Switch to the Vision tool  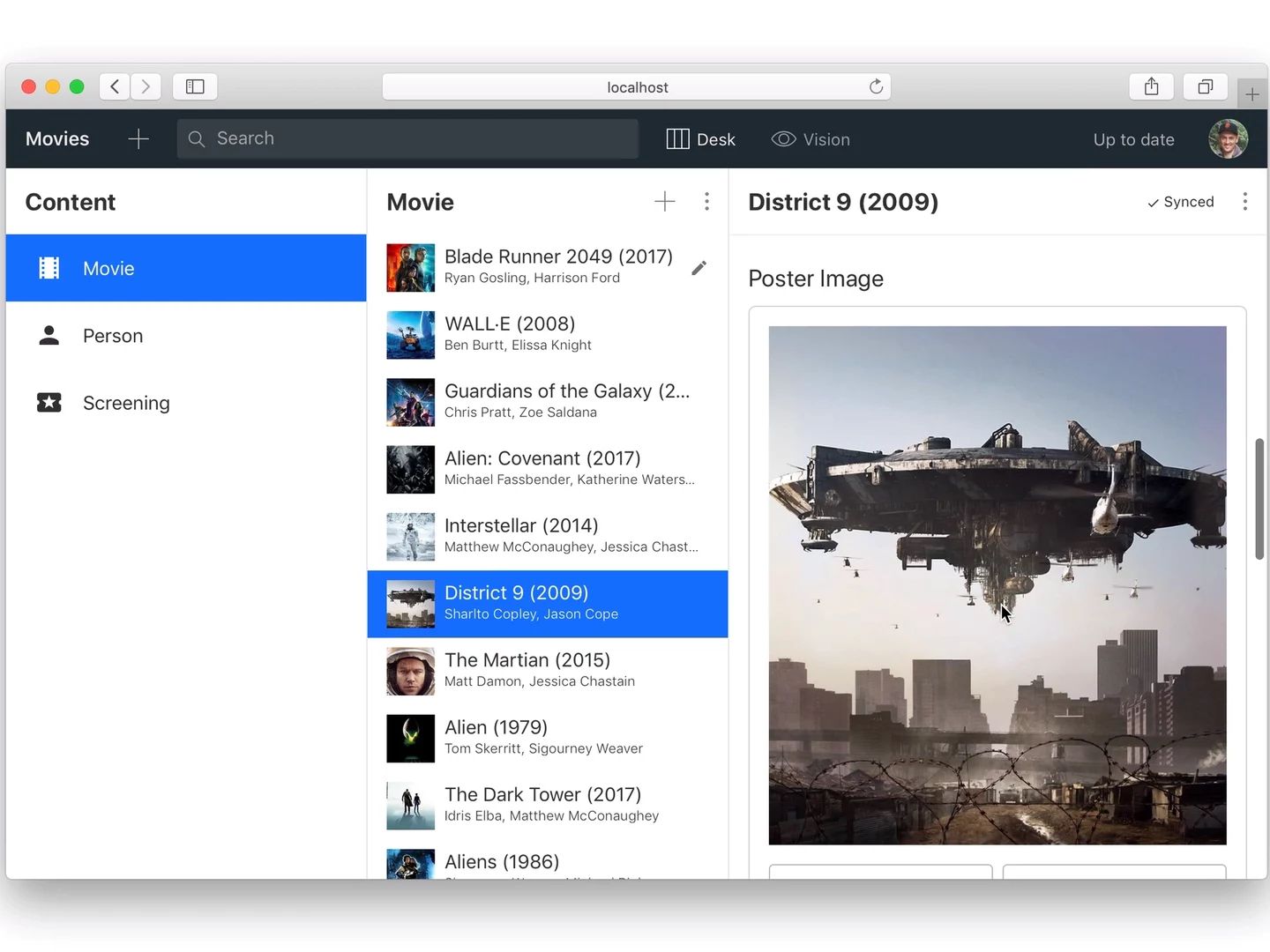point(811,139)
